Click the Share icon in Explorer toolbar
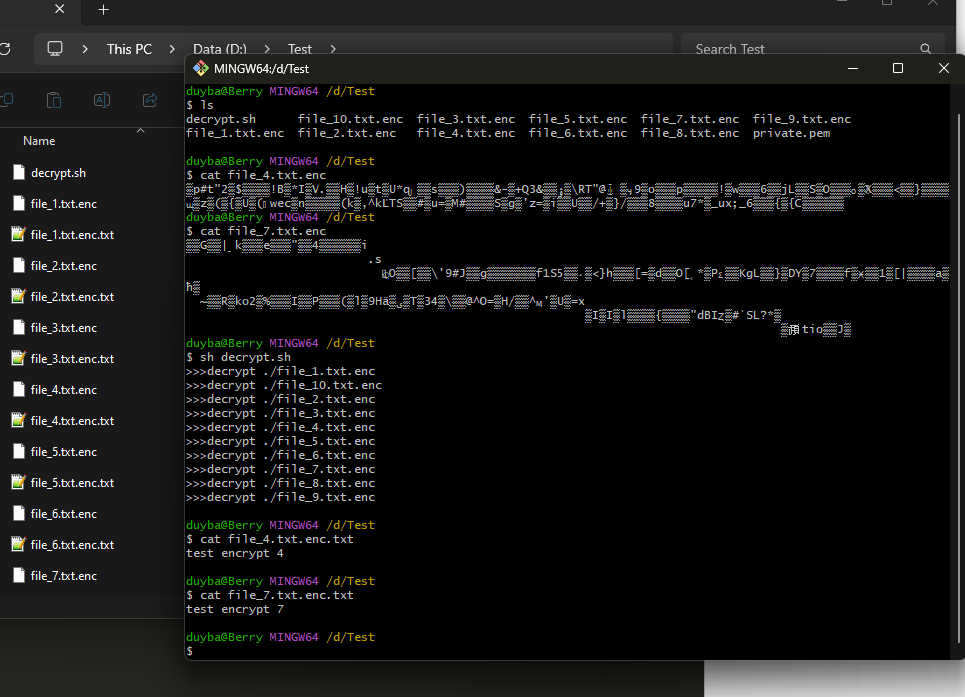The height and width of the screenshot is (697, 965). pos(150,100)
